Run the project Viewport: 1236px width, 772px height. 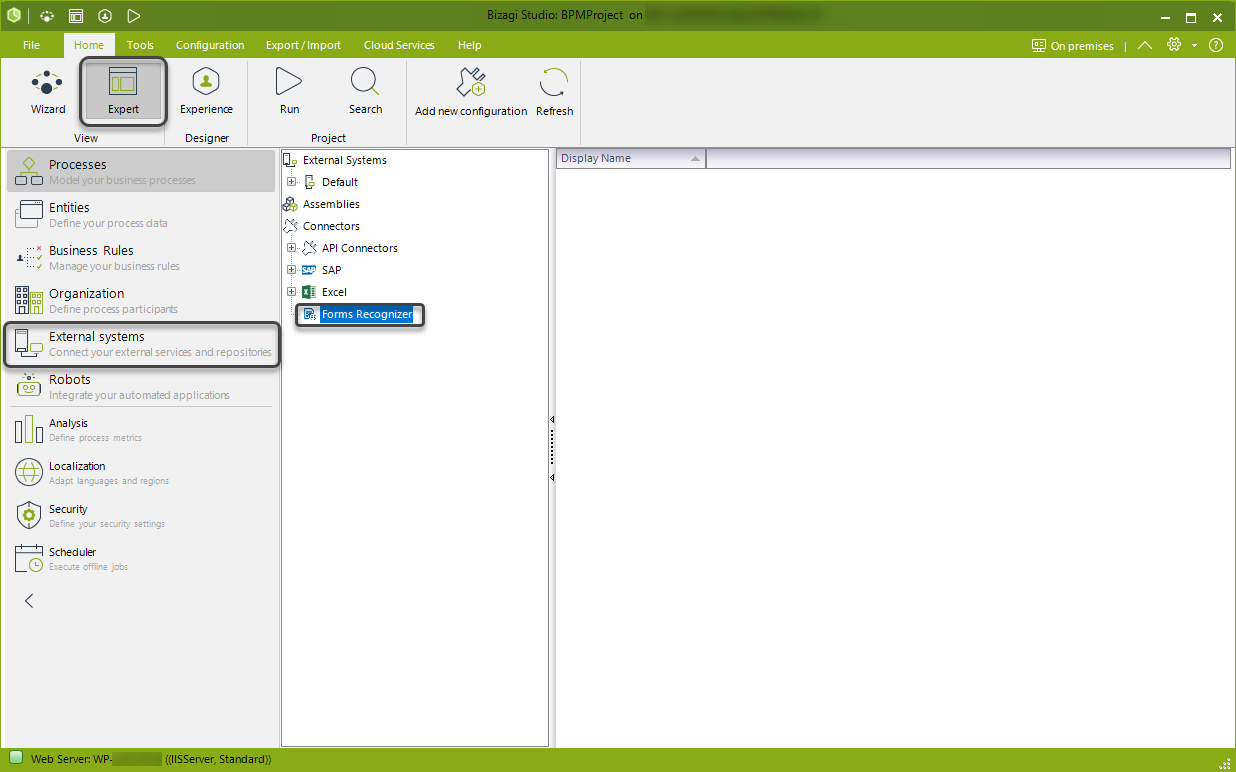coord(289,92)
